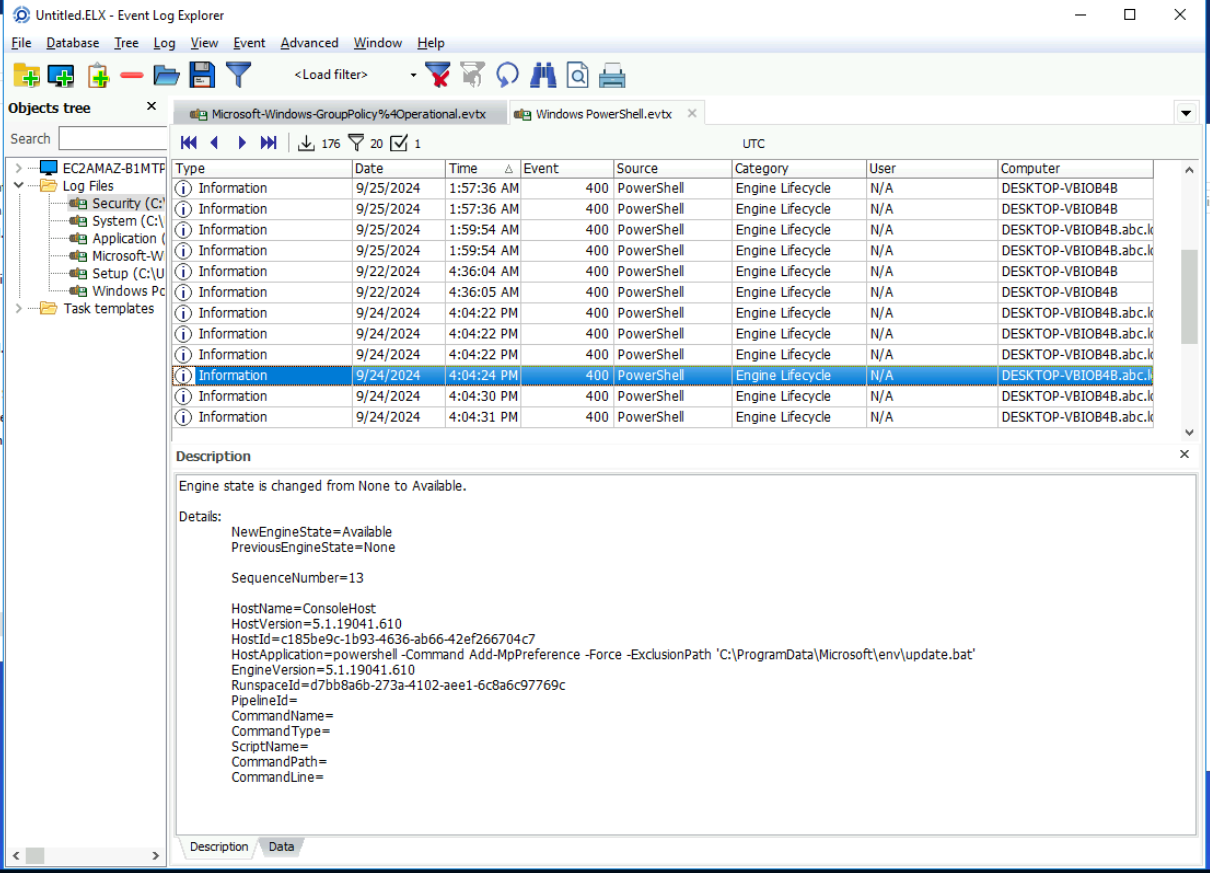Click the printer icon
The width and height of the screenshot is (1210, 873).
click(612, 75)
